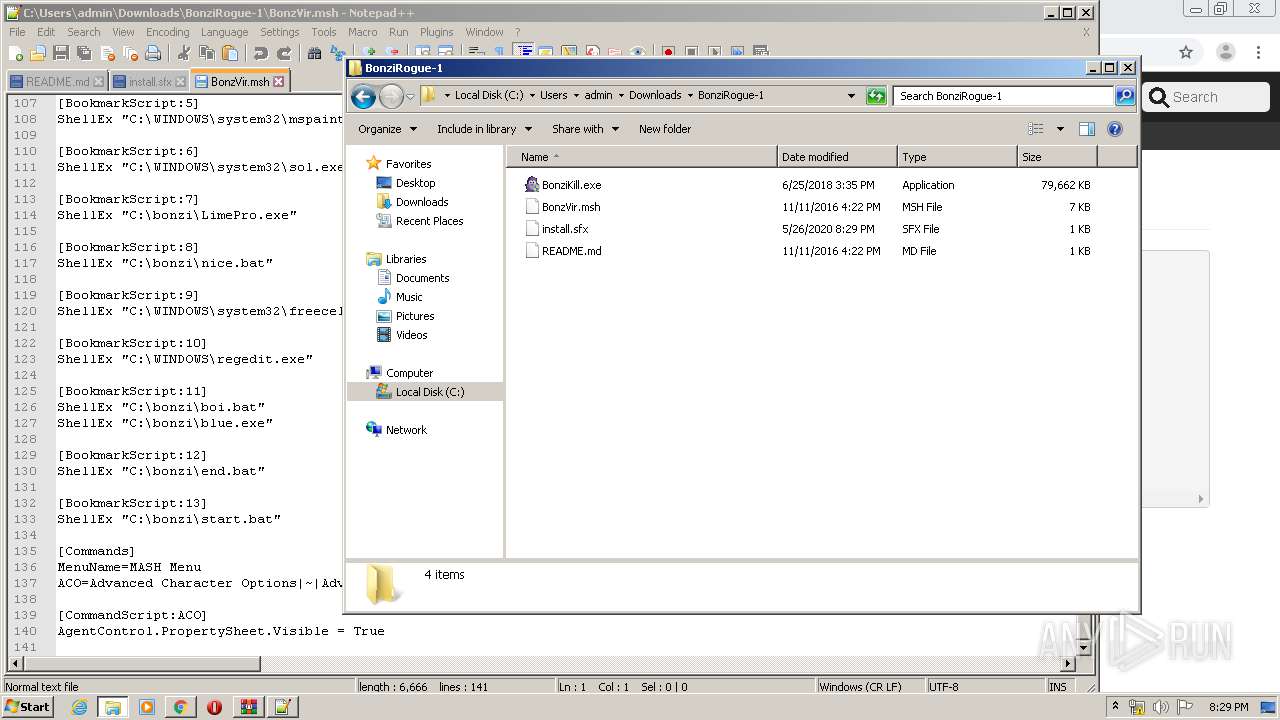The image size is (1280, 720).
Task: Click Back arrow in Explorer window
Action: click(364, 96)
